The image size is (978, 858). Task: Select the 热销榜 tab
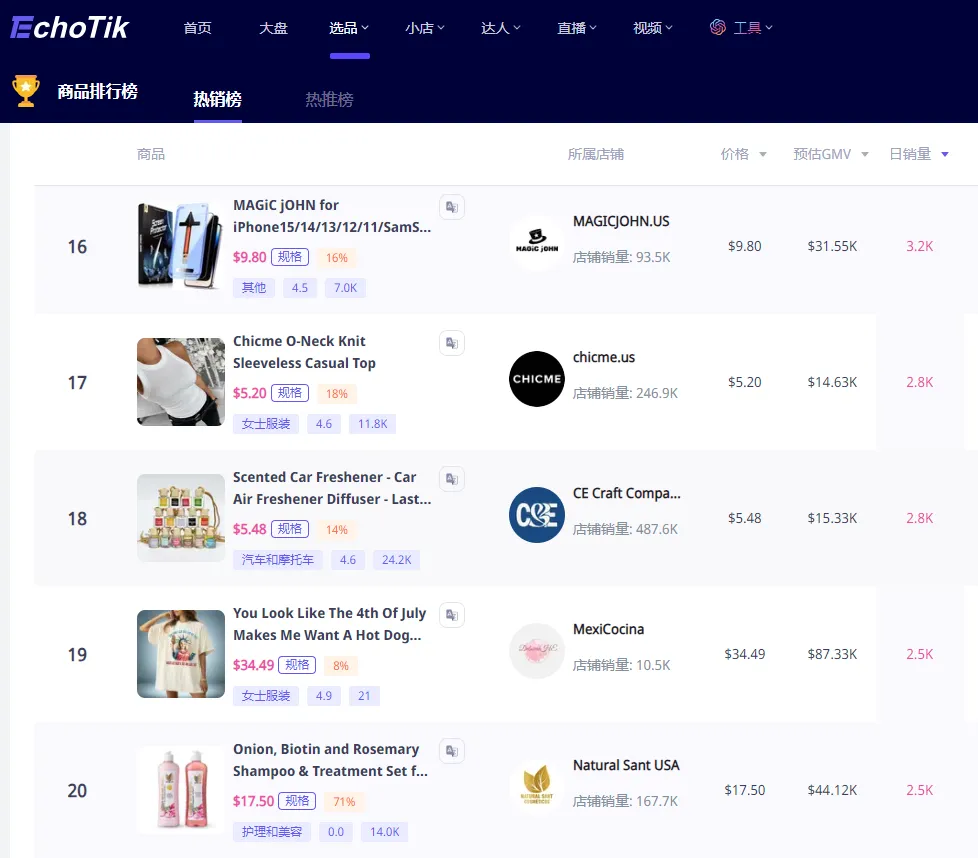[217, 99]
